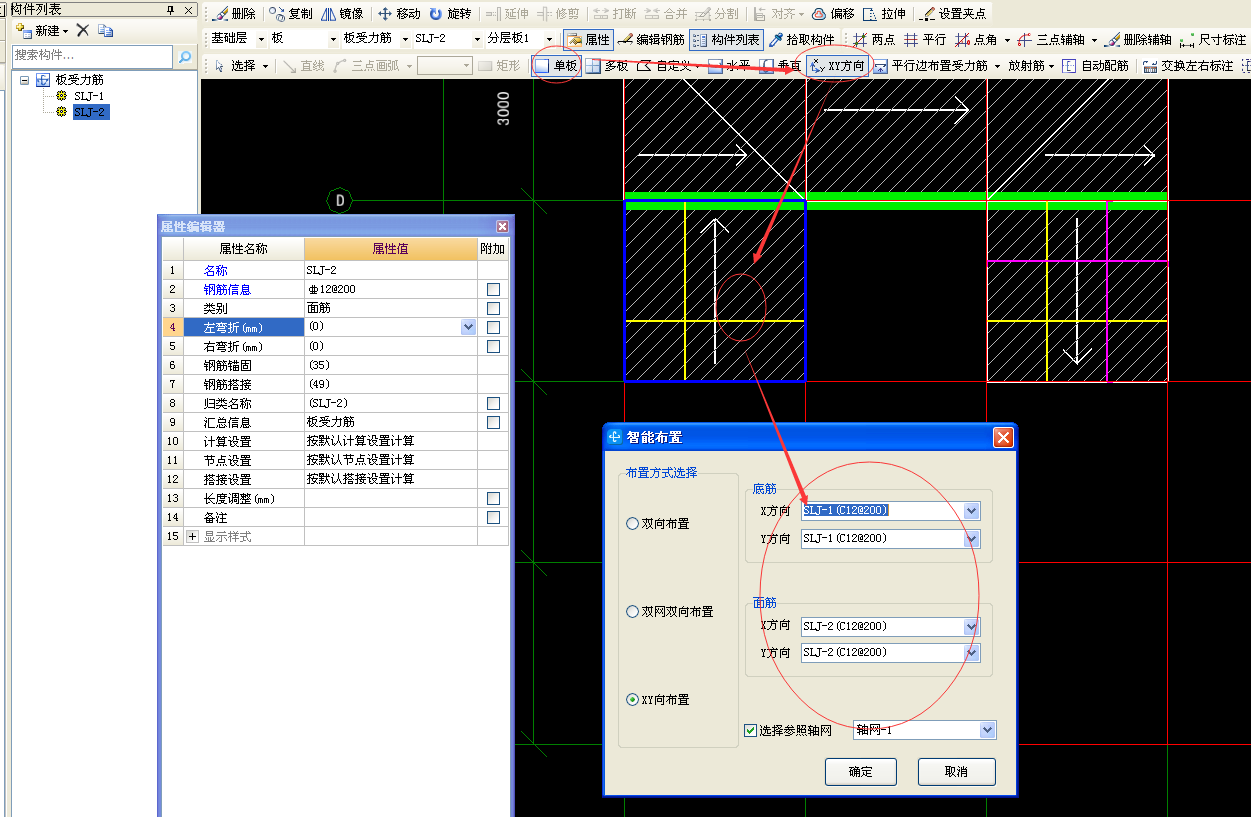Viewport: 1251px width, 817px height.
Task: Tick the 归类名称 附加 checkbox
Action: 493,403
